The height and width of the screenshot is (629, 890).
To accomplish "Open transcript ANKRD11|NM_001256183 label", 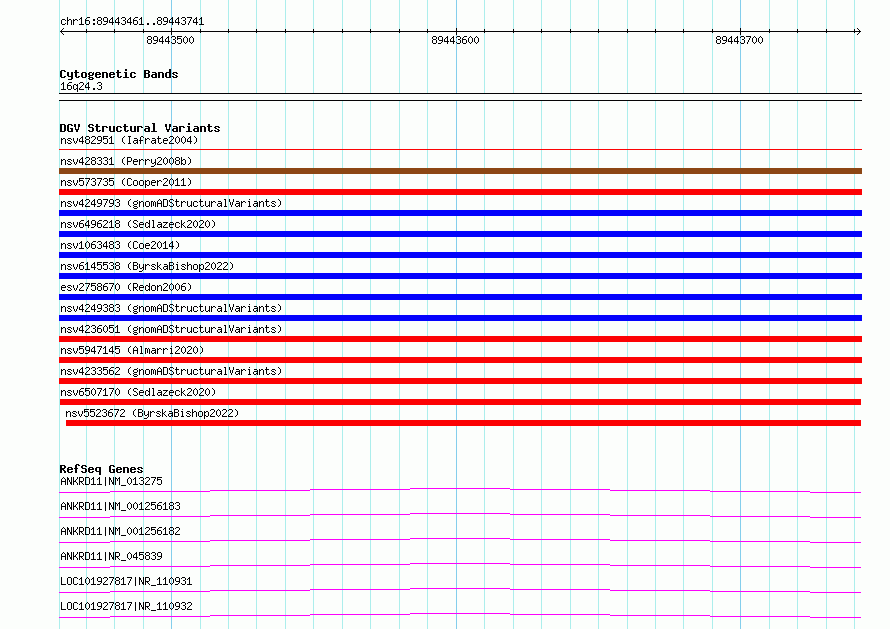I will [120, 506].
